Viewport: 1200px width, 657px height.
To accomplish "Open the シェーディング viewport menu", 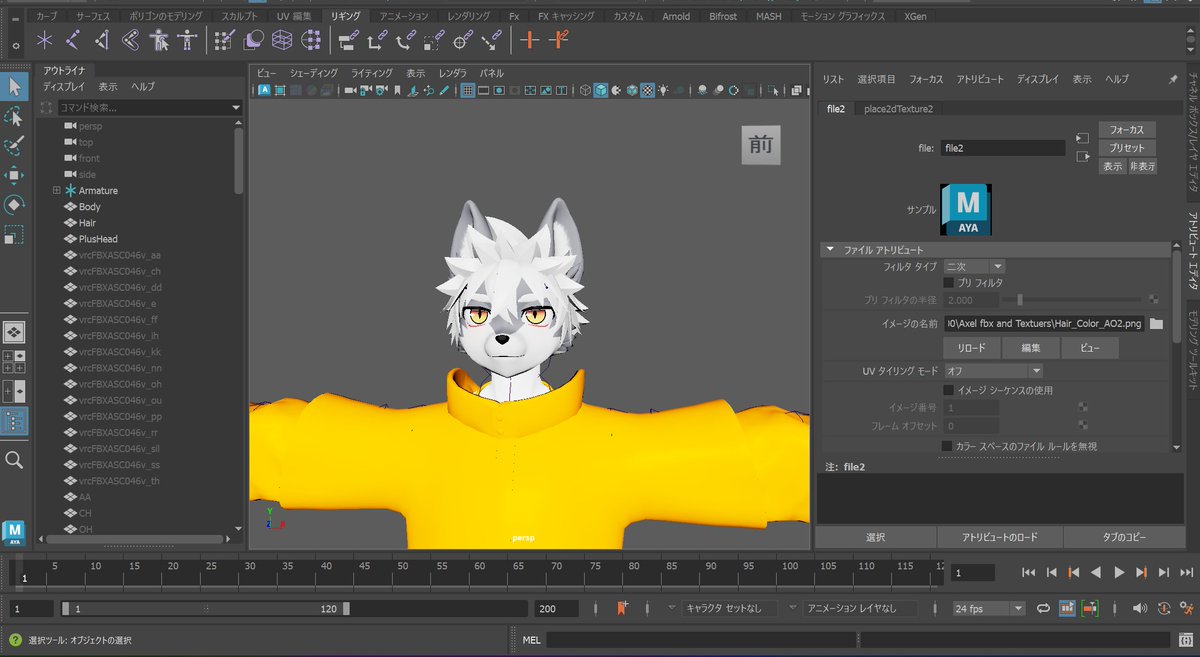I will tap(314, 73).
